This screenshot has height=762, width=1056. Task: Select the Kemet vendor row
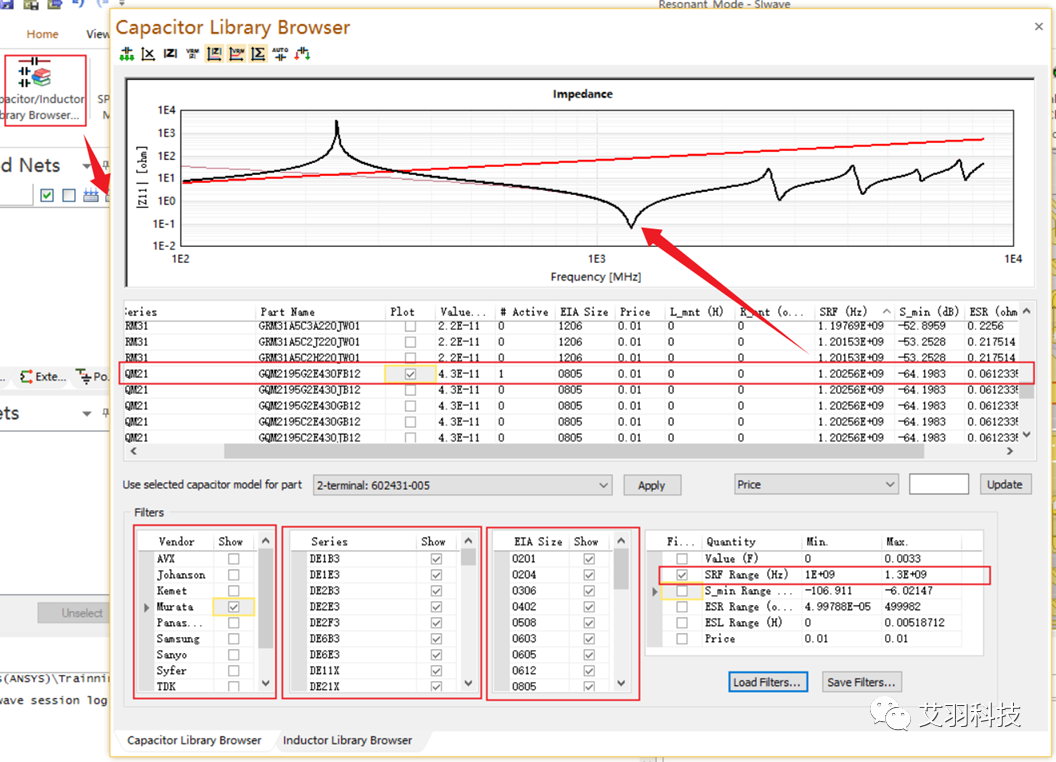198,591
